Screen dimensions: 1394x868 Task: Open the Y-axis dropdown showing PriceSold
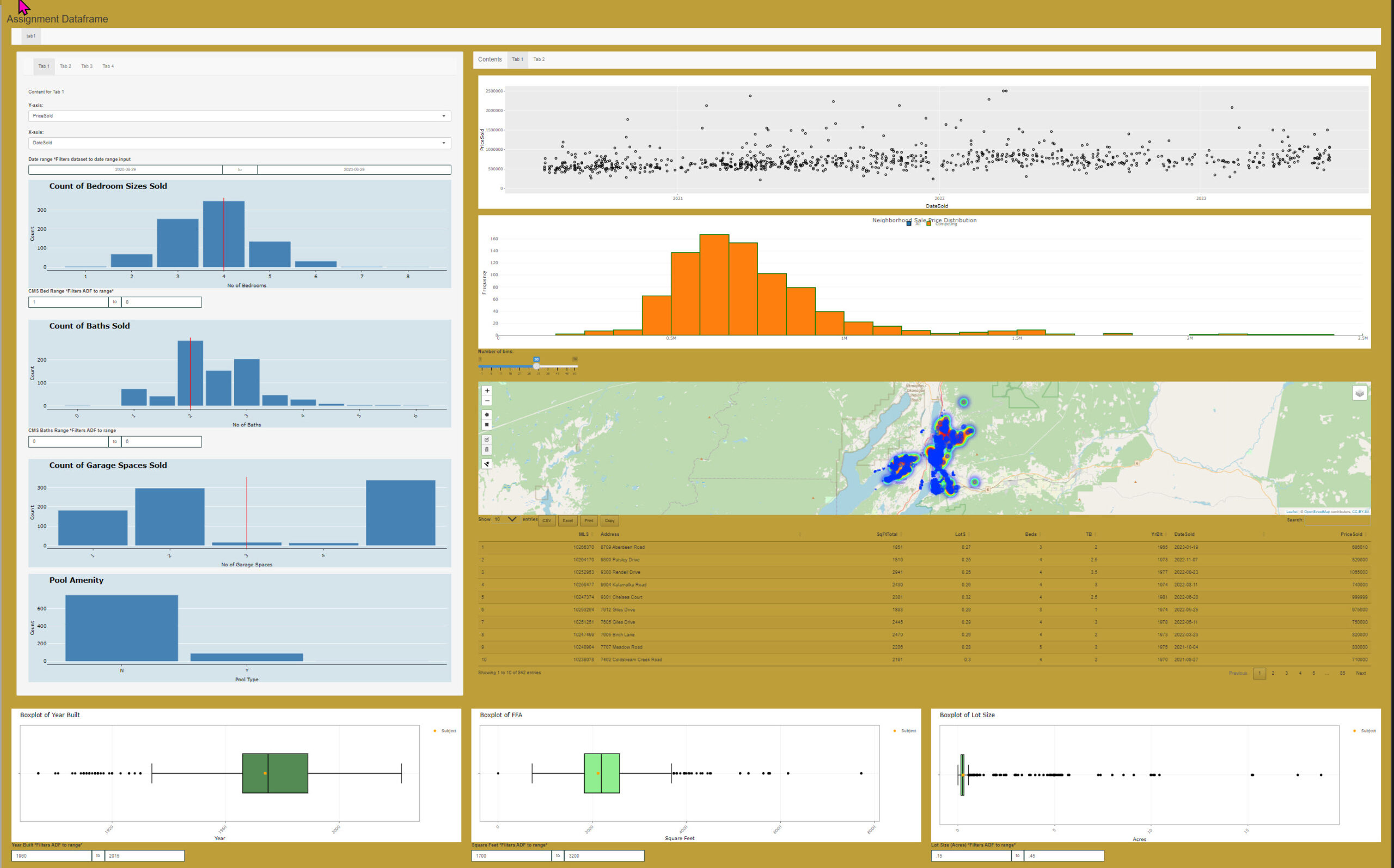click(239, 115)
